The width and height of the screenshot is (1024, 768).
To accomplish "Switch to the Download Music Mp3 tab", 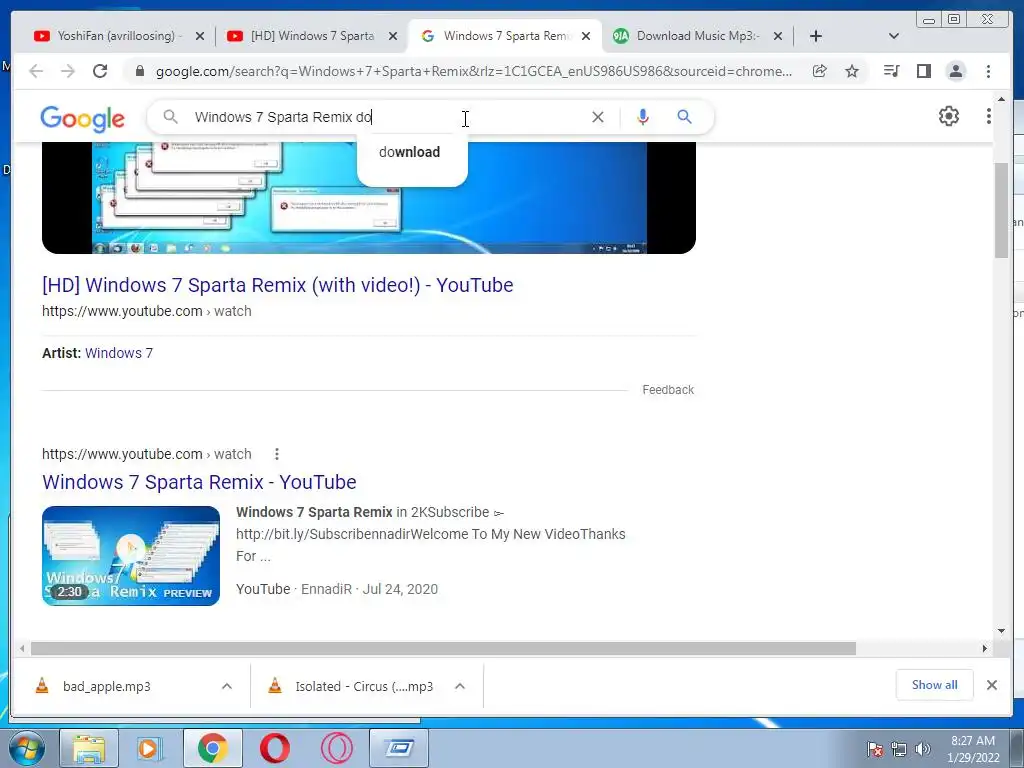I will point(697,36).
